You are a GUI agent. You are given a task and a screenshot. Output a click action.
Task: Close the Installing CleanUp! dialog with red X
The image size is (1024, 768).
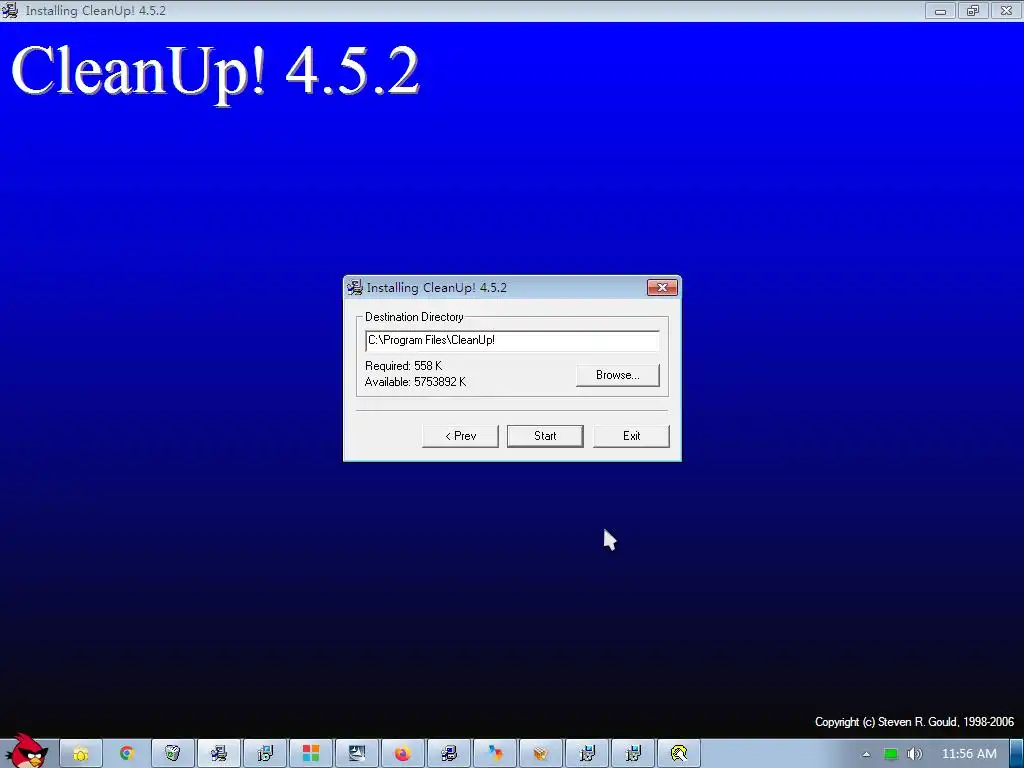coord(662,287)
